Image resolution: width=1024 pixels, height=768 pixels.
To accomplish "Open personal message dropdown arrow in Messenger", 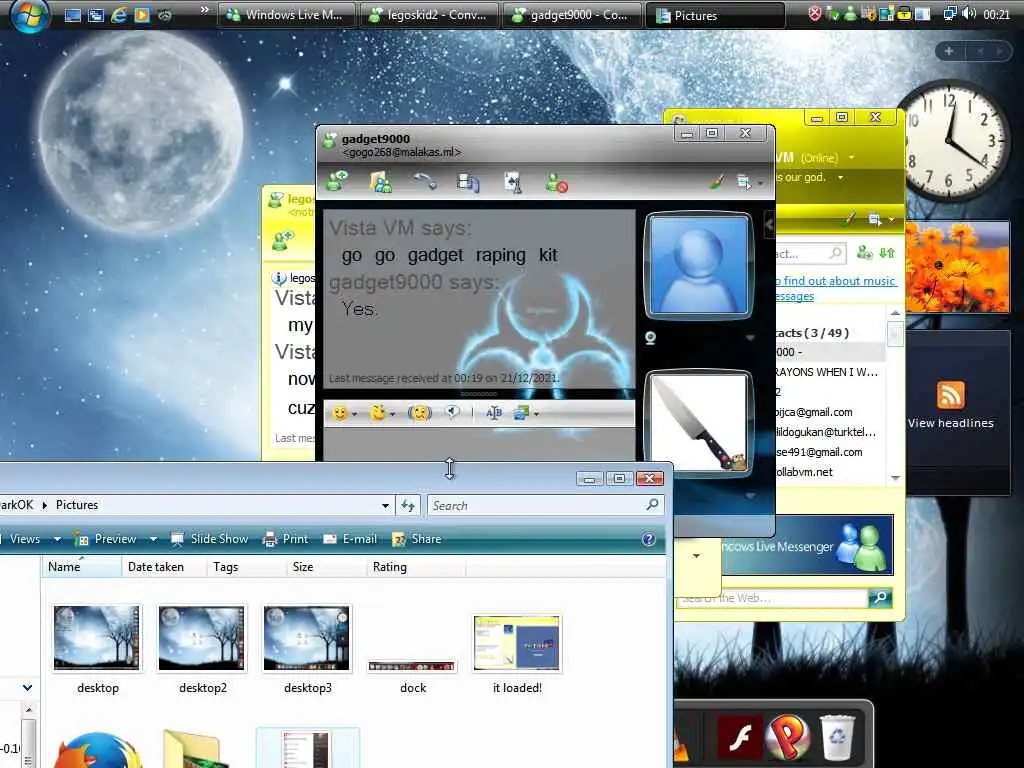I will pos(840,177).
